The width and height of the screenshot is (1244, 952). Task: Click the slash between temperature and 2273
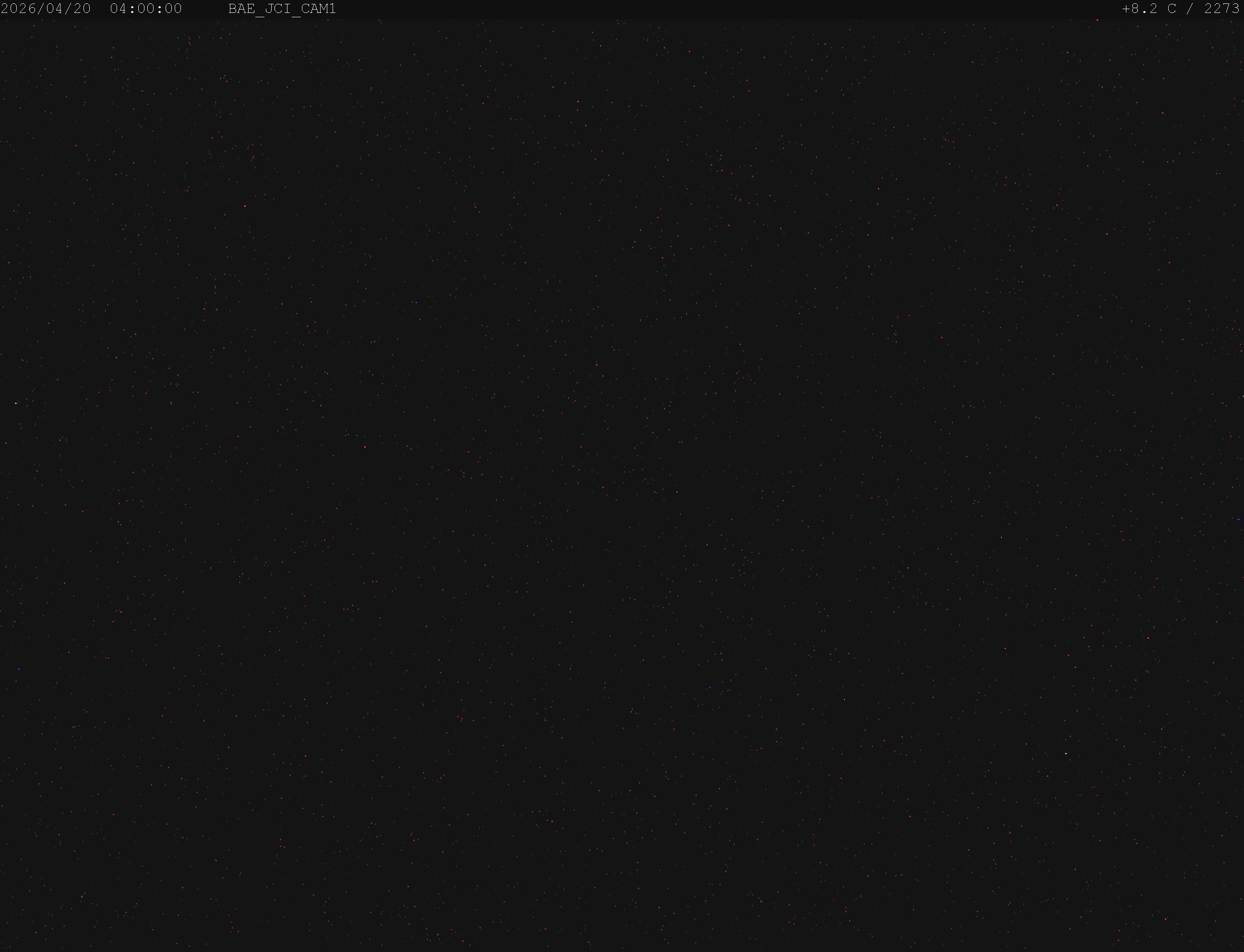click(x=1191, y=9)
